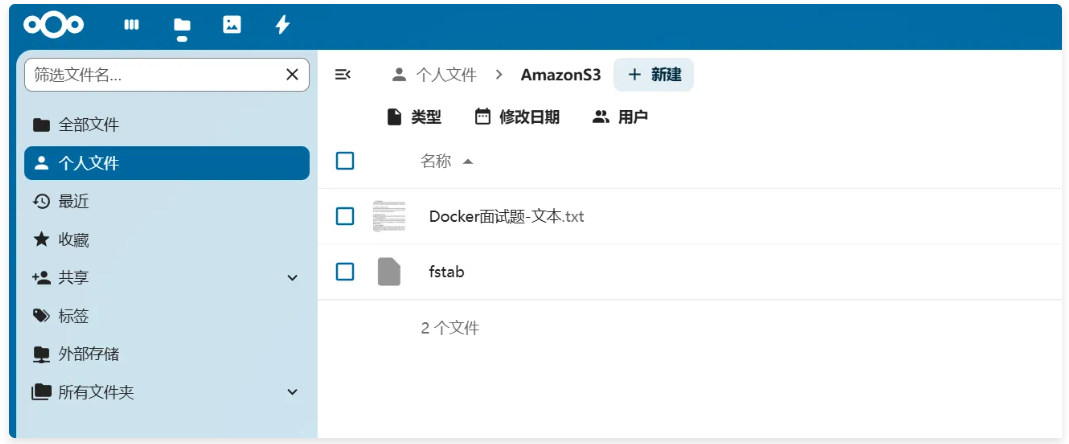
Task: Open the Dashboard app icon
Action: coord(131,25)
